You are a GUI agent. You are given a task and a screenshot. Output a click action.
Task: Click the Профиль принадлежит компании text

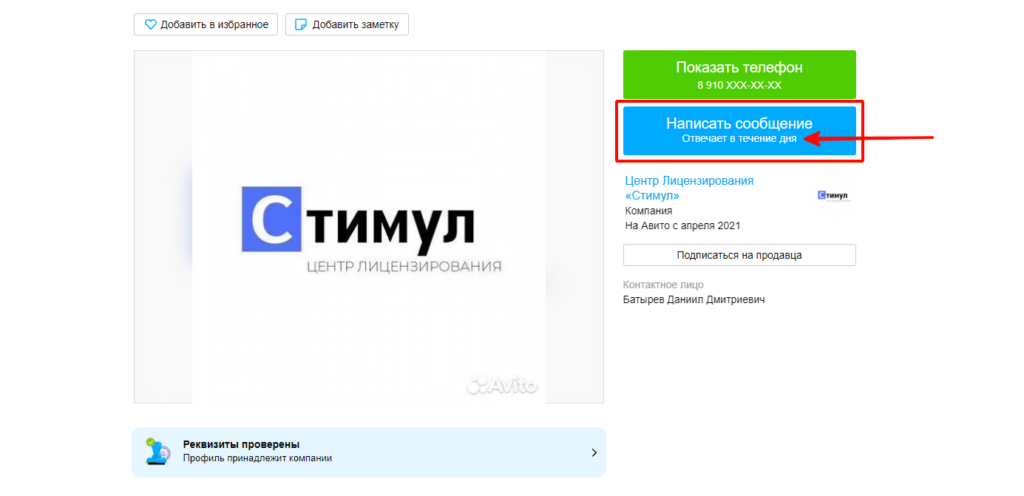pos(257,459)
